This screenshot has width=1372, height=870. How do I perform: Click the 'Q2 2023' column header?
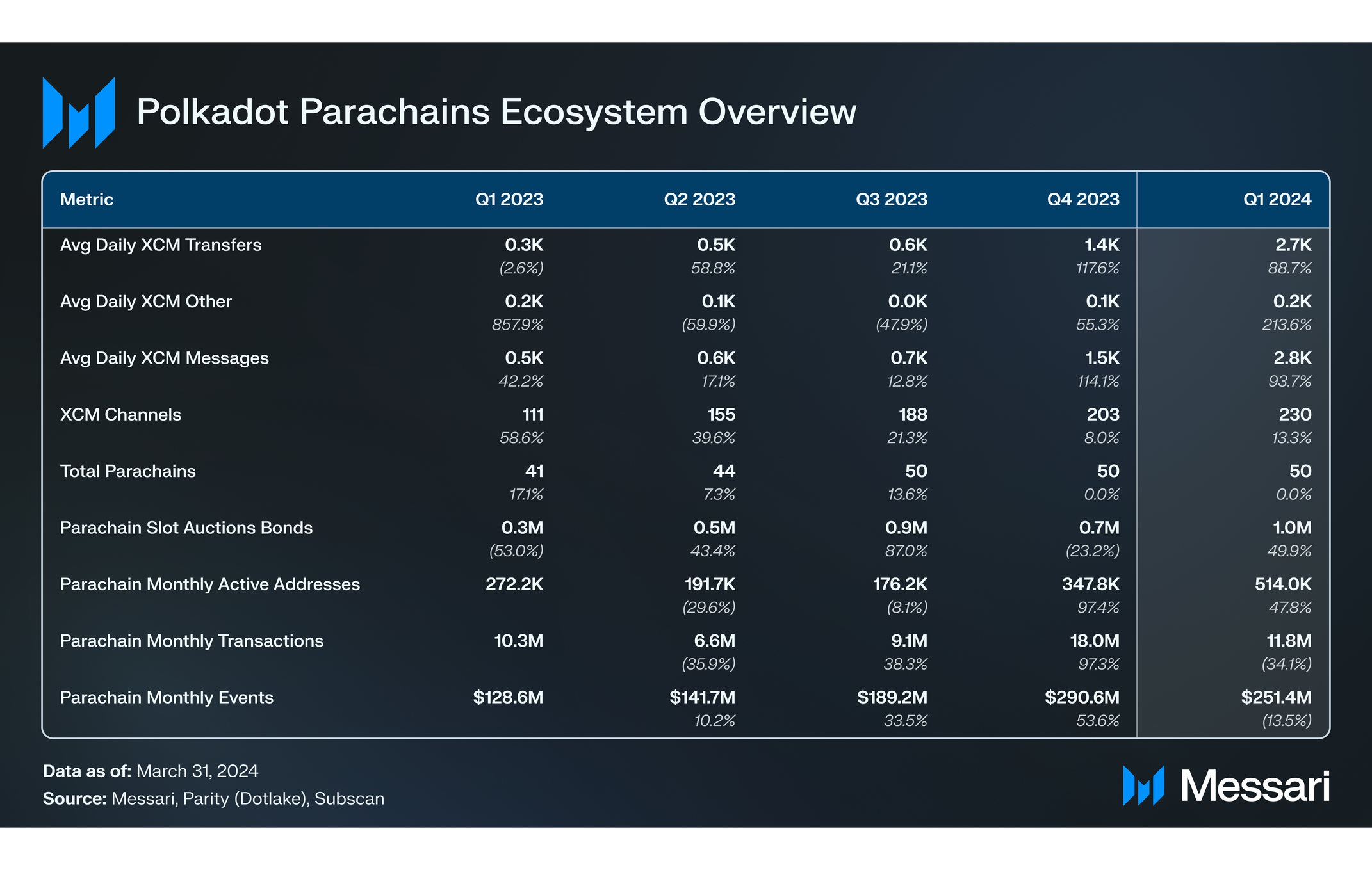click(699, 200)
